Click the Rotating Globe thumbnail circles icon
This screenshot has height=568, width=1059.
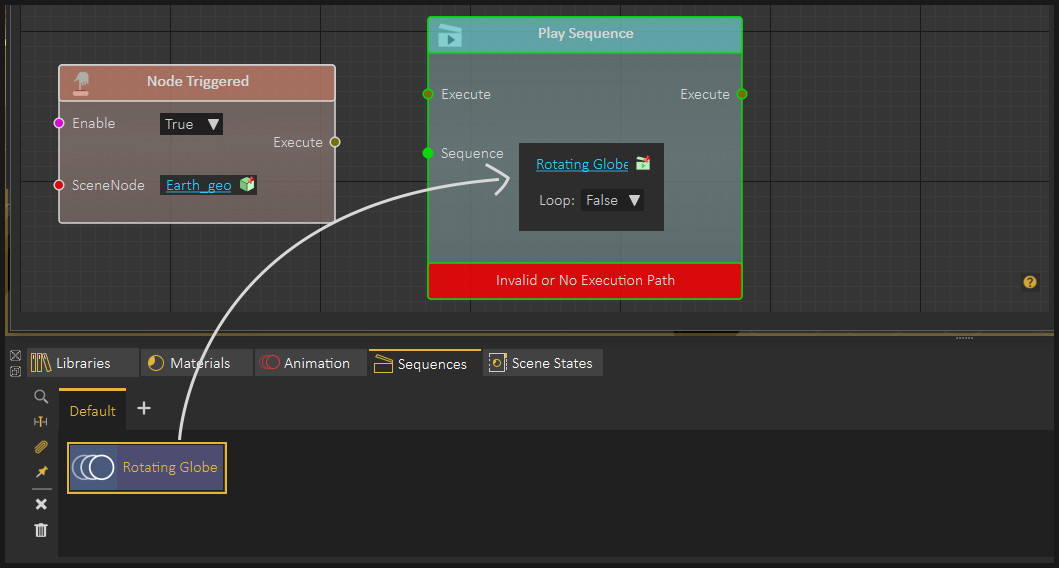pos(93,467)
